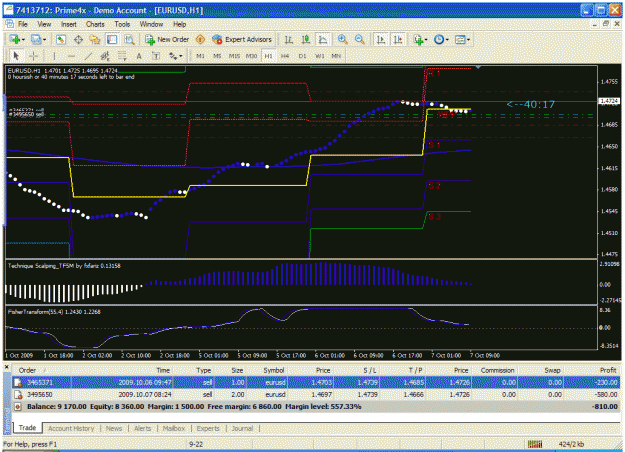Open the View menu
The height and width of the screenshot is (452, 625).
pyautogui.click(x=44, y=24)
